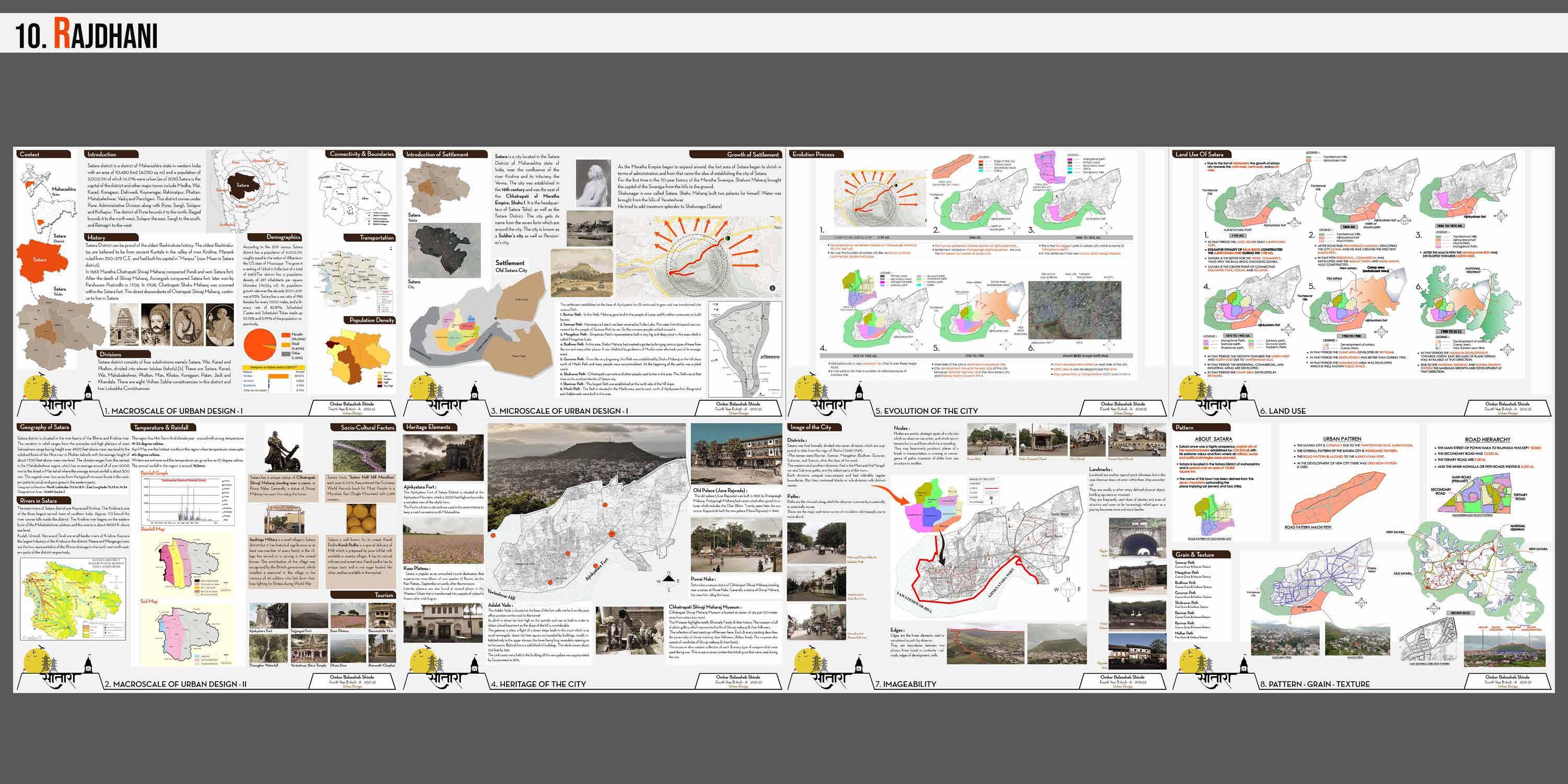Click the orange Marathi legend swatch
The image size is (1568, 784).
[285, 335]
